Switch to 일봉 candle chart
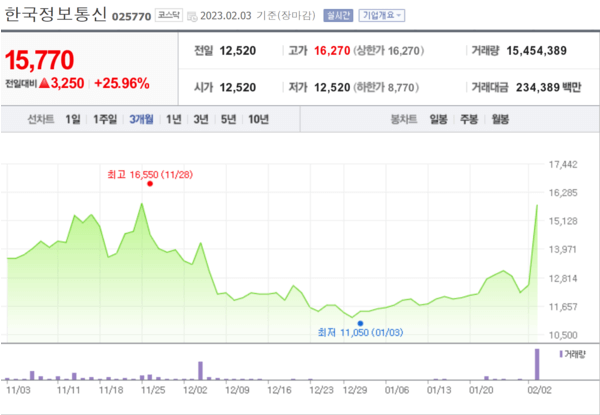600x415 pixels. 438,119
